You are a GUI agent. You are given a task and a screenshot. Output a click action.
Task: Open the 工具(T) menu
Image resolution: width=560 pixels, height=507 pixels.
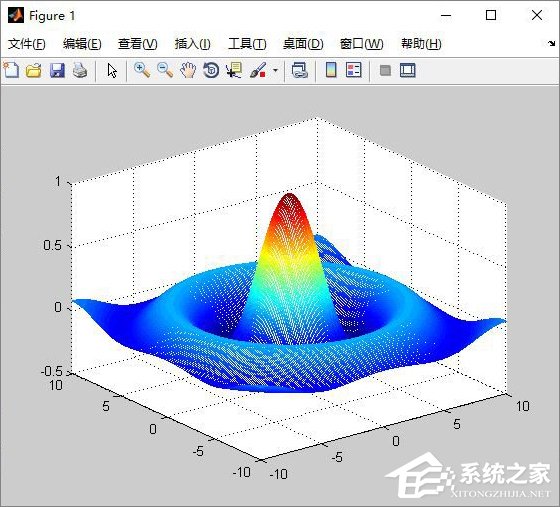pyautogui.click(x=247, y=44)
